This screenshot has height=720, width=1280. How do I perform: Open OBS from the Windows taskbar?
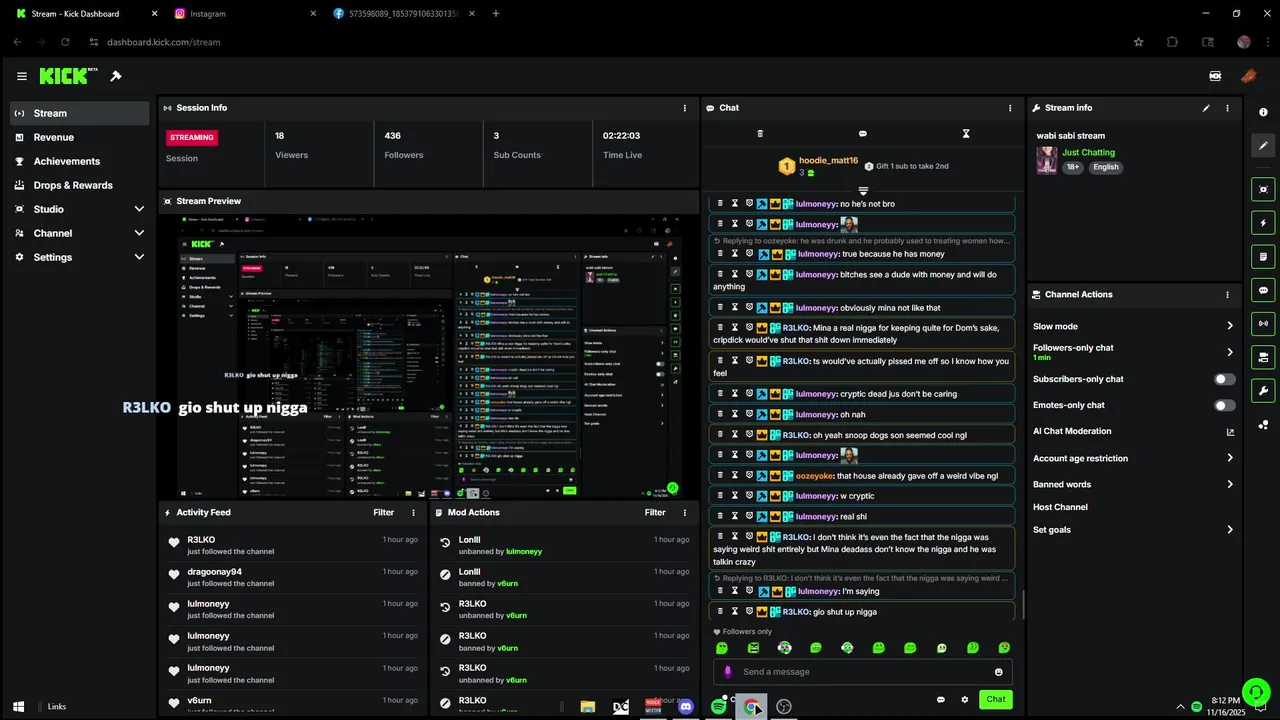click(784, 707)
